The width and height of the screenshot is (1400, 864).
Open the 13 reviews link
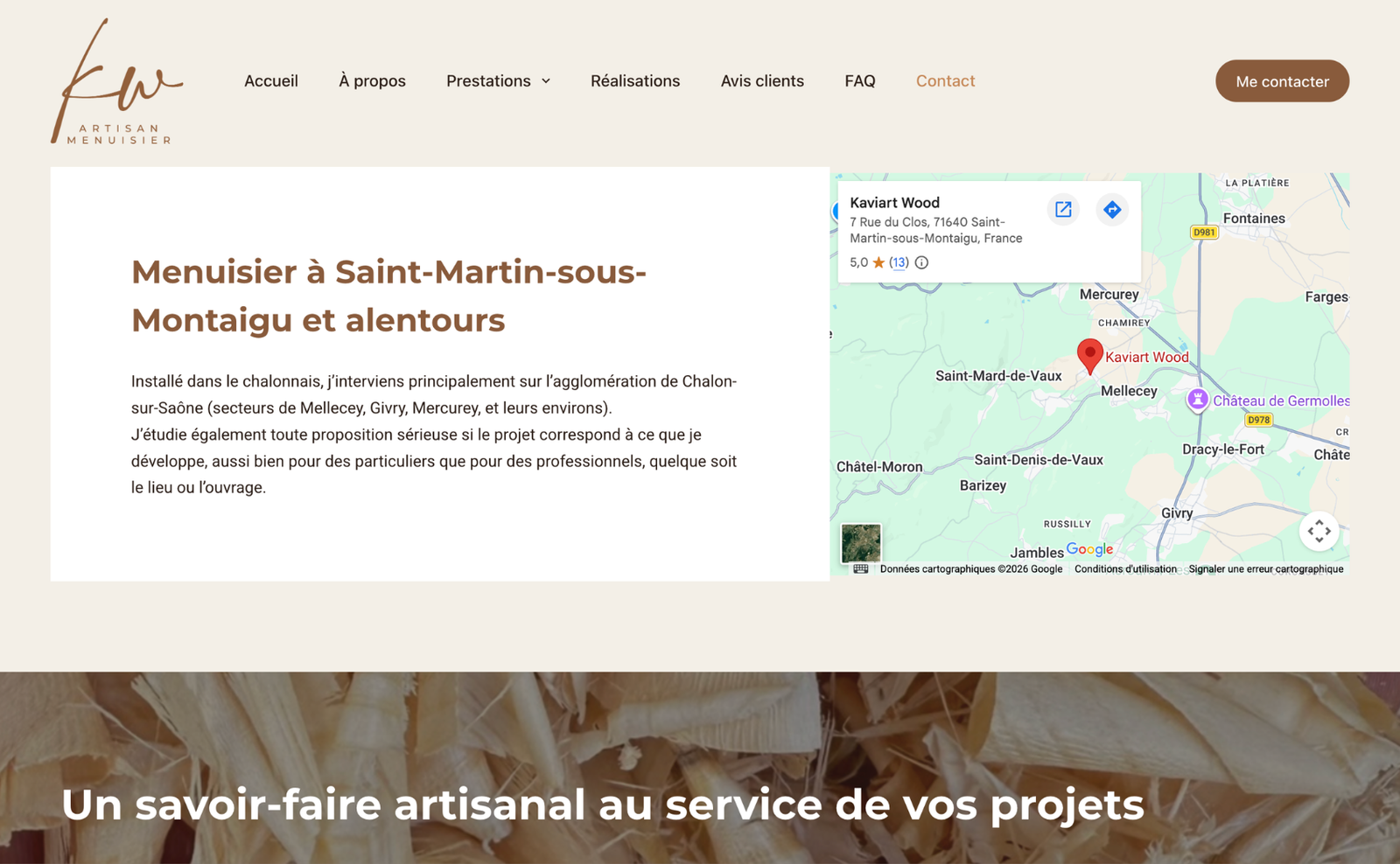coord(899,262)
